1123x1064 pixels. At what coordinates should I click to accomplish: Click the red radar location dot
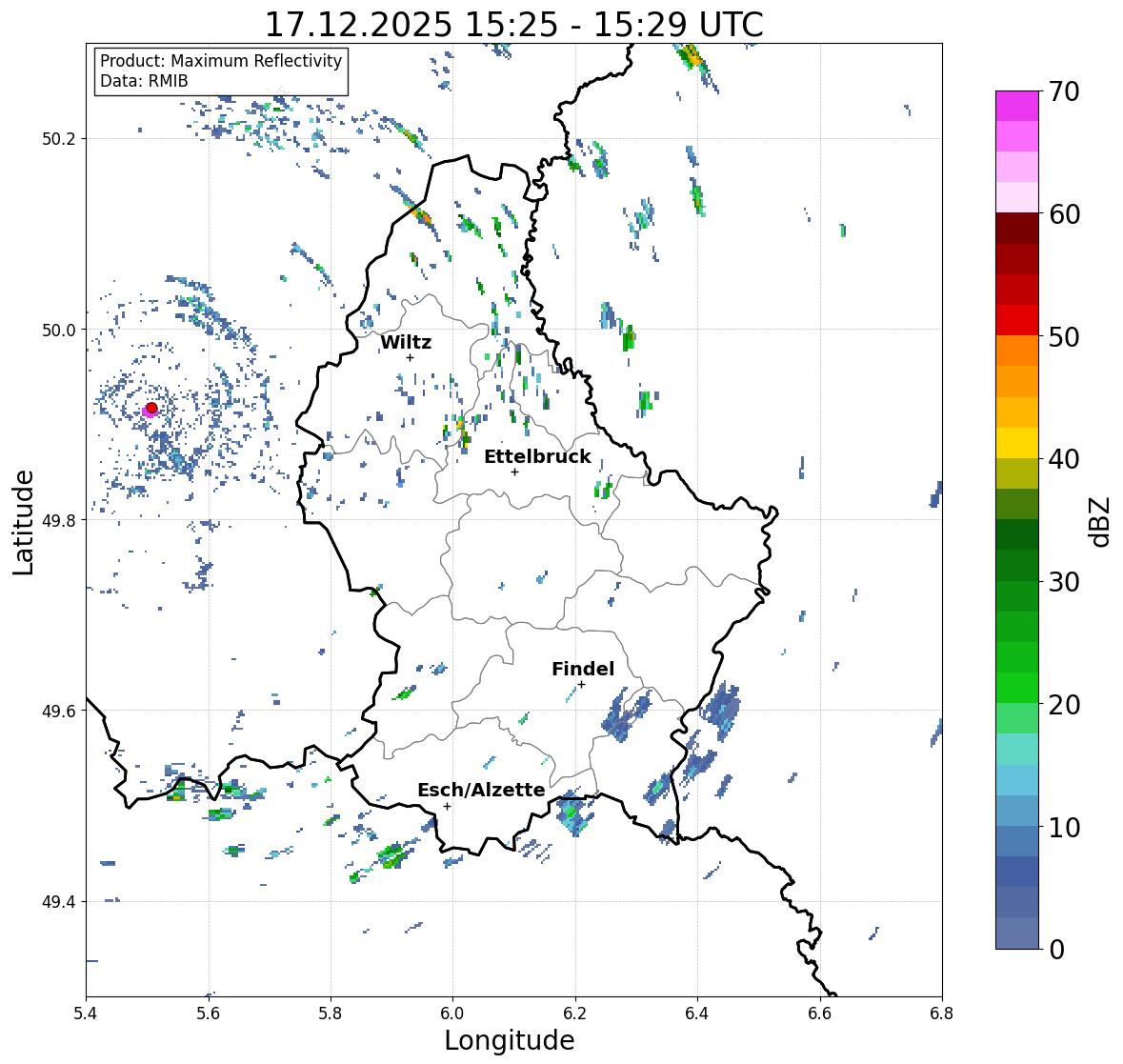point(151,408)
